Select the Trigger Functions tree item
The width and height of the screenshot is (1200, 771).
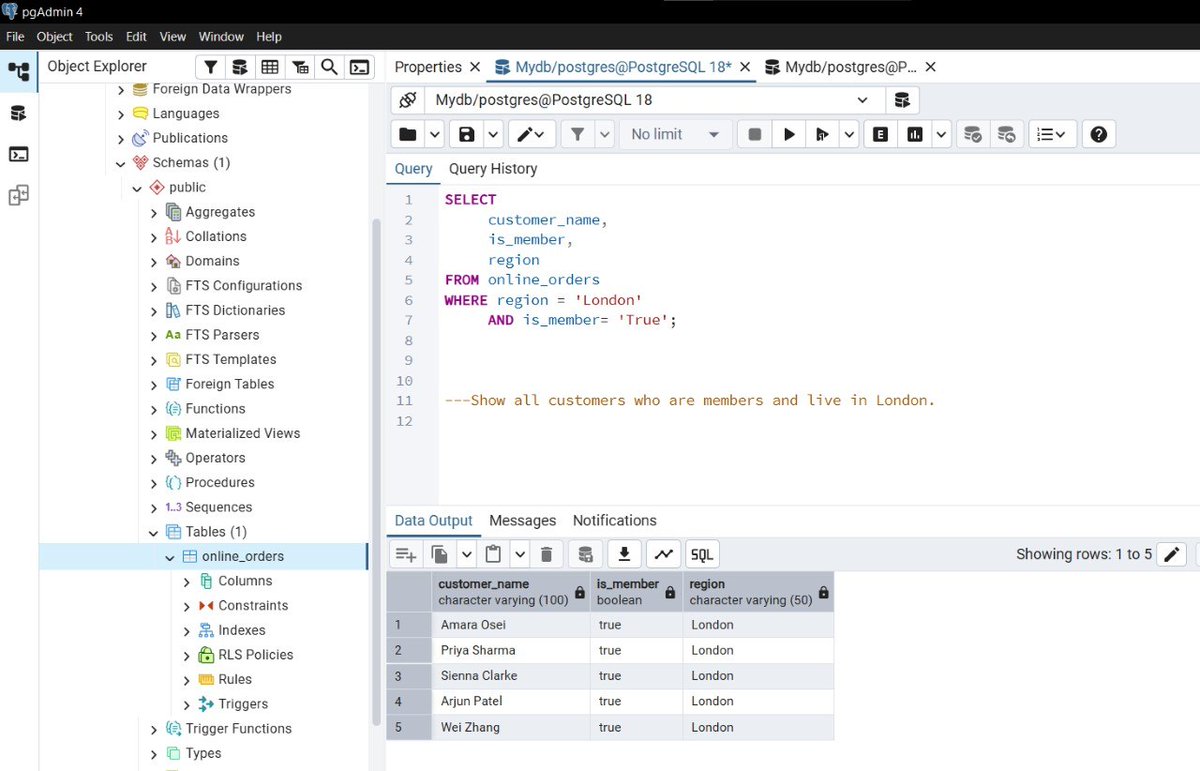(x=239, y=729)
